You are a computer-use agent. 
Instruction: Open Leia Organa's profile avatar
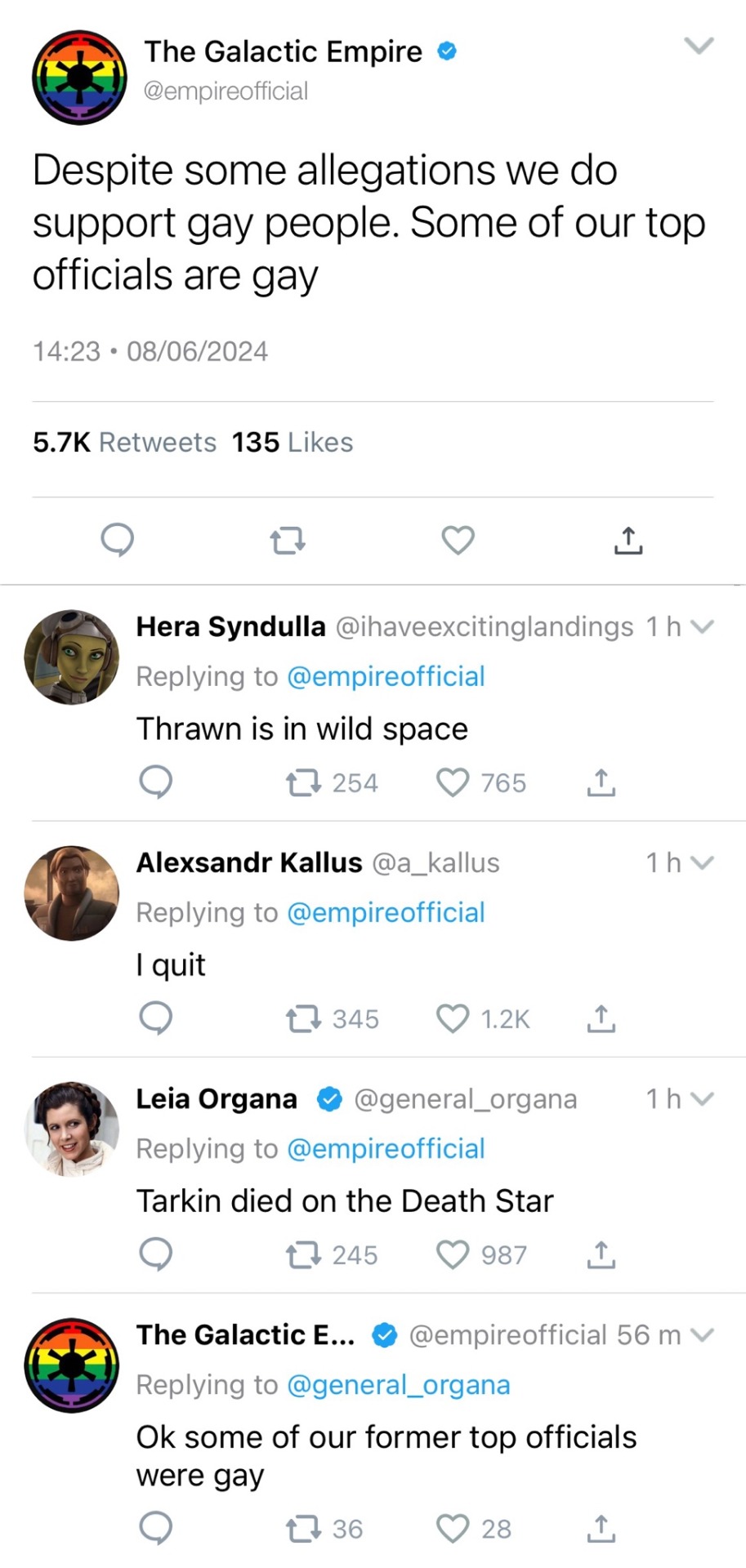pos(72,1129)
